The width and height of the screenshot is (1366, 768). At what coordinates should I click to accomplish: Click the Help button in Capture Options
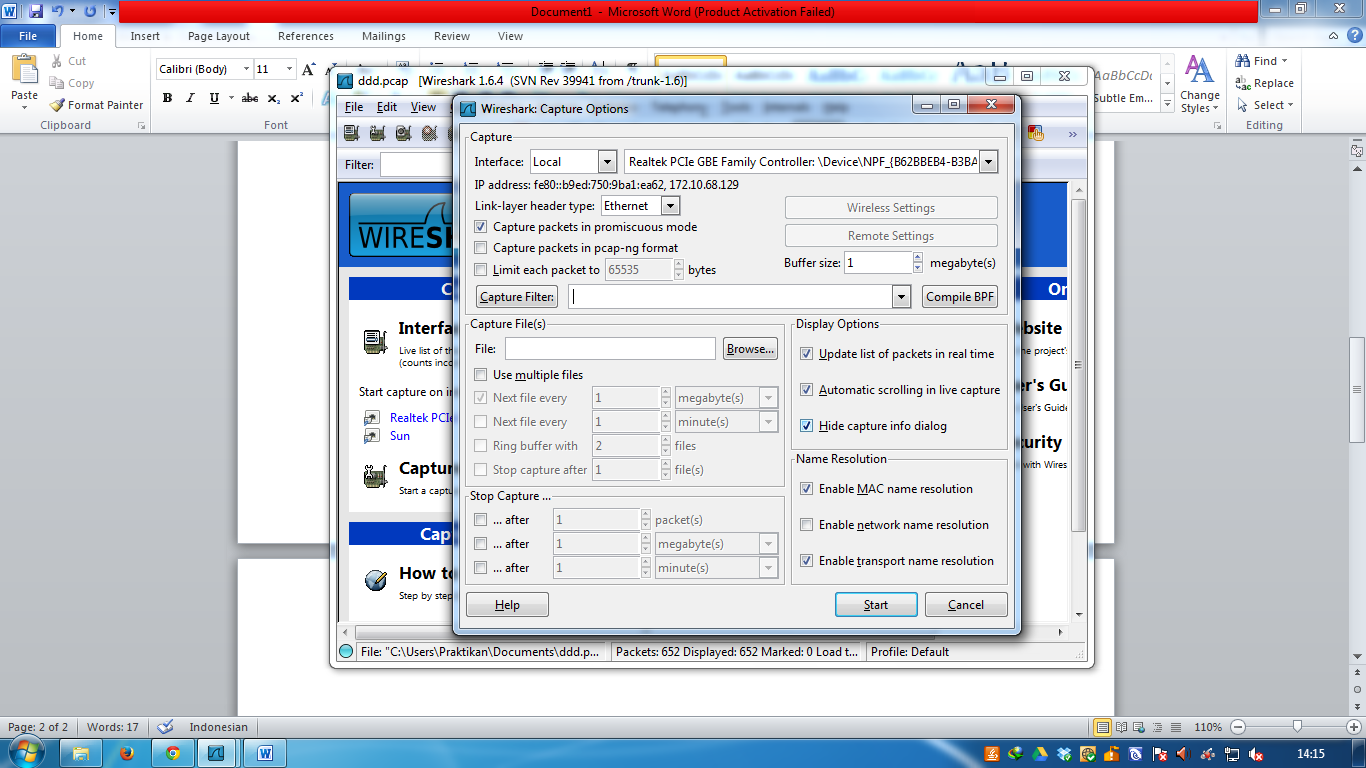coord(507,604)
